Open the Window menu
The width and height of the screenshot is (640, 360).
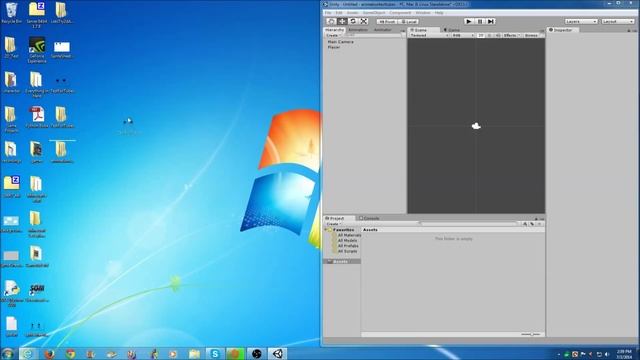423,13
